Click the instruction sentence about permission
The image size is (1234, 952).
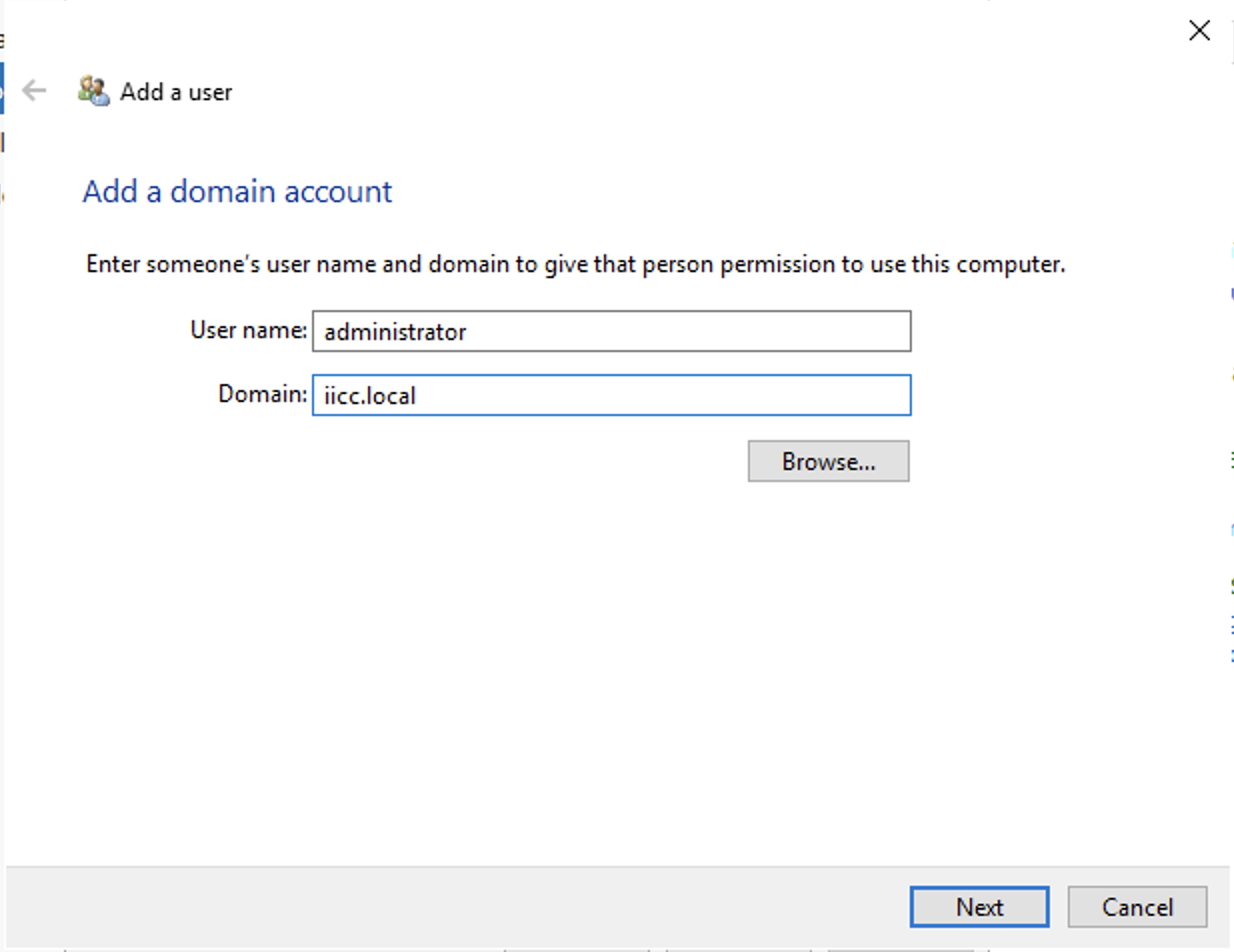pyautogui.click(x=575, y=266)
